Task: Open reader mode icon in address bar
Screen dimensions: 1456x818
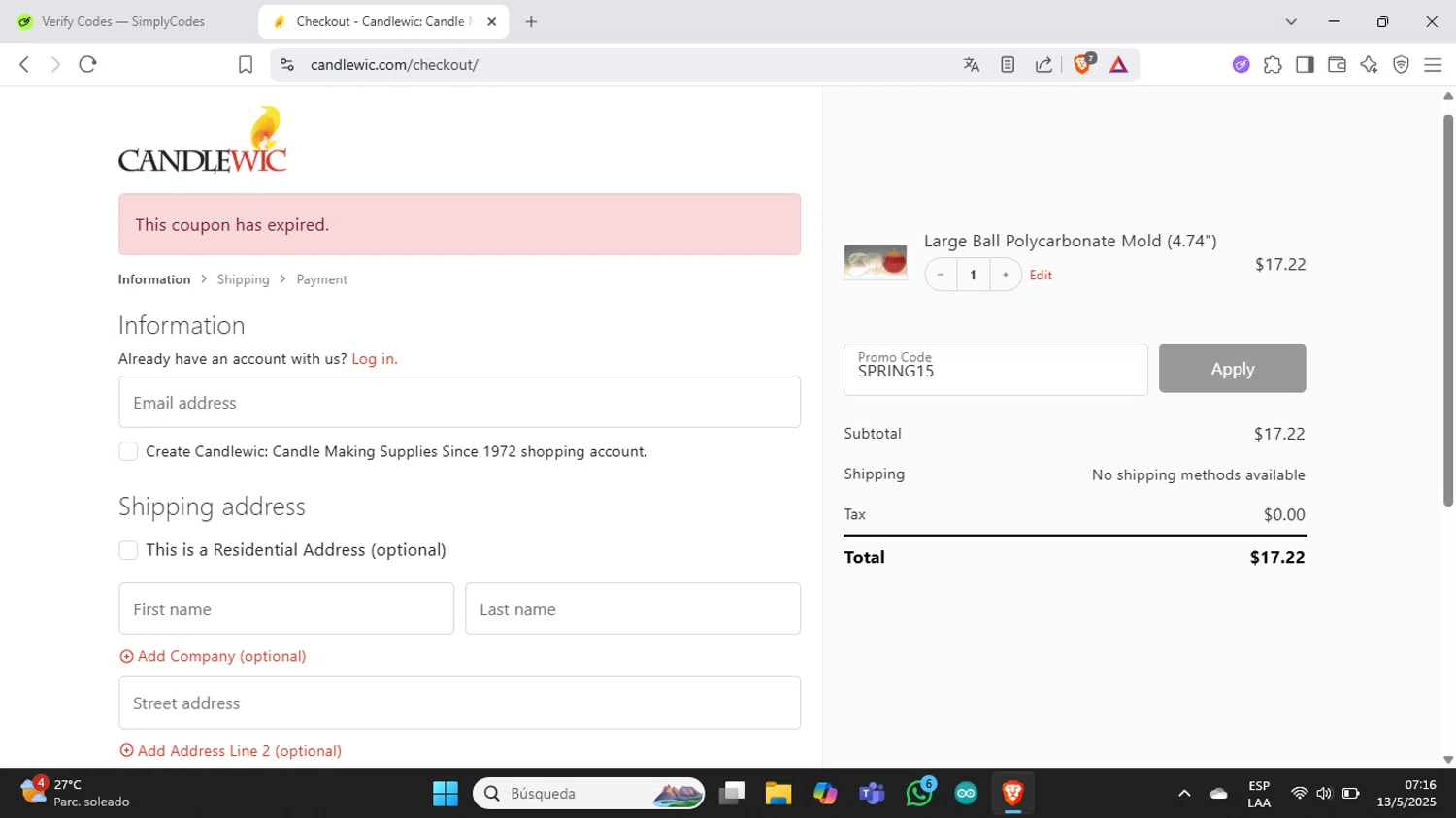Action: click(1008, 64)
